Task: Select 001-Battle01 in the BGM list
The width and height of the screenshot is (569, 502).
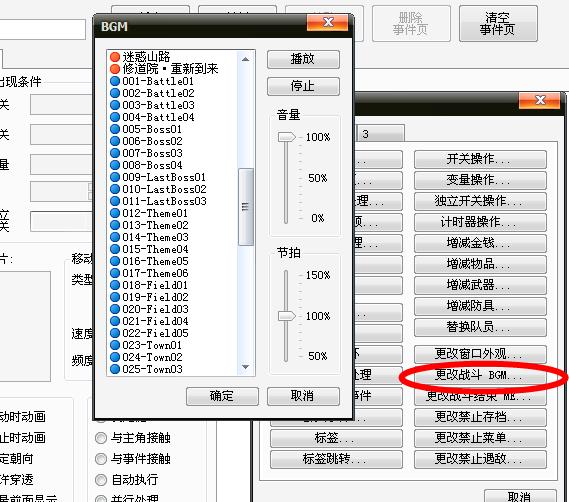Action: (x=152, y=81)
